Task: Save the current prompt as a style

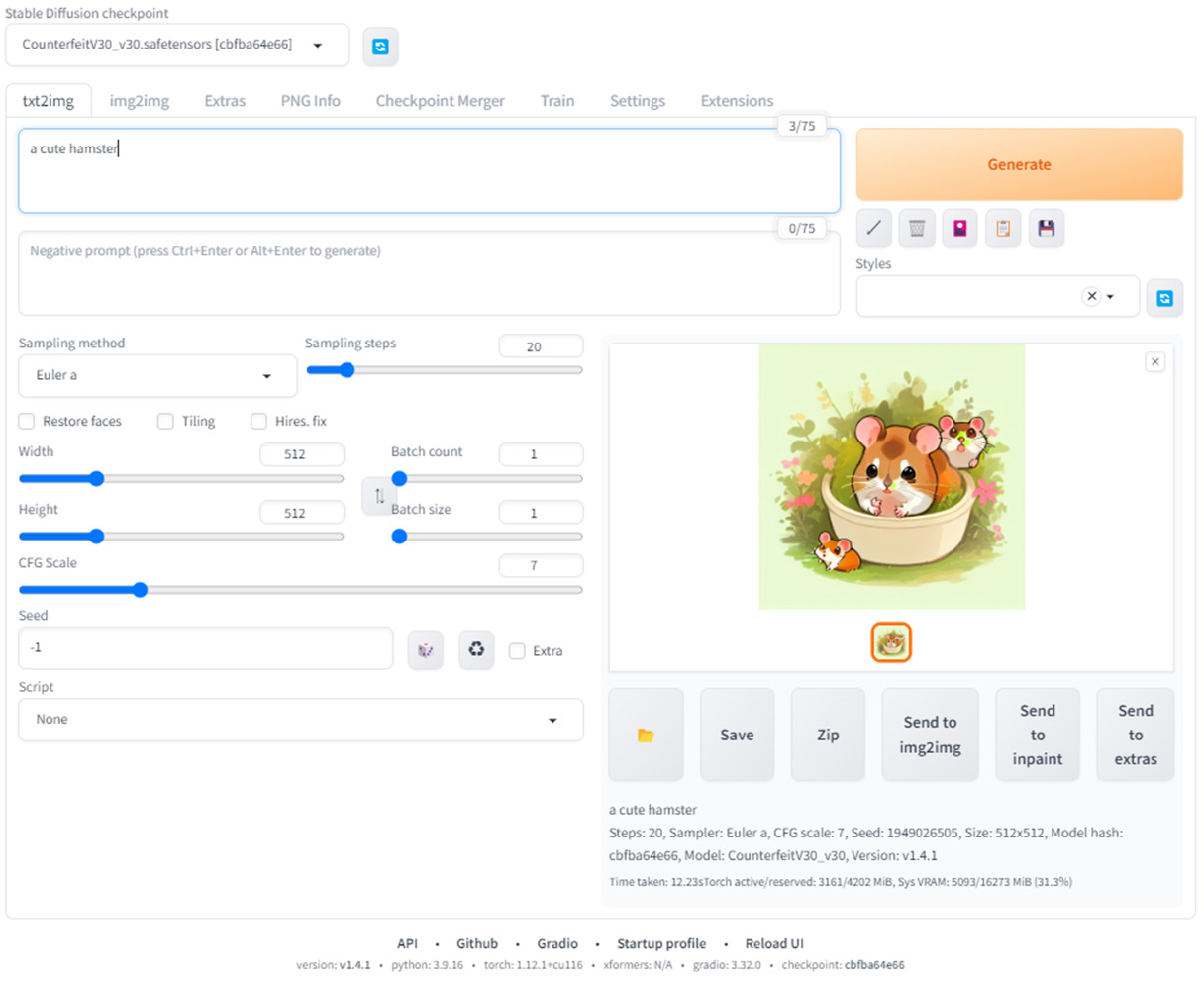Action: click(1047, 228)
